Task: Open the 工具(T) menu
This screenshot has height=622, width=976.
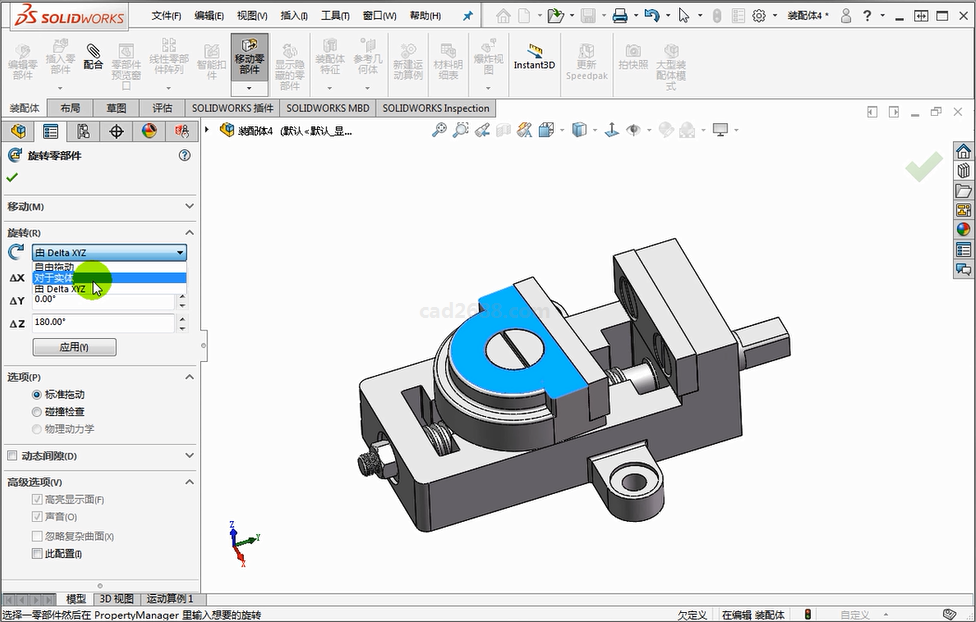Action: 335,16
